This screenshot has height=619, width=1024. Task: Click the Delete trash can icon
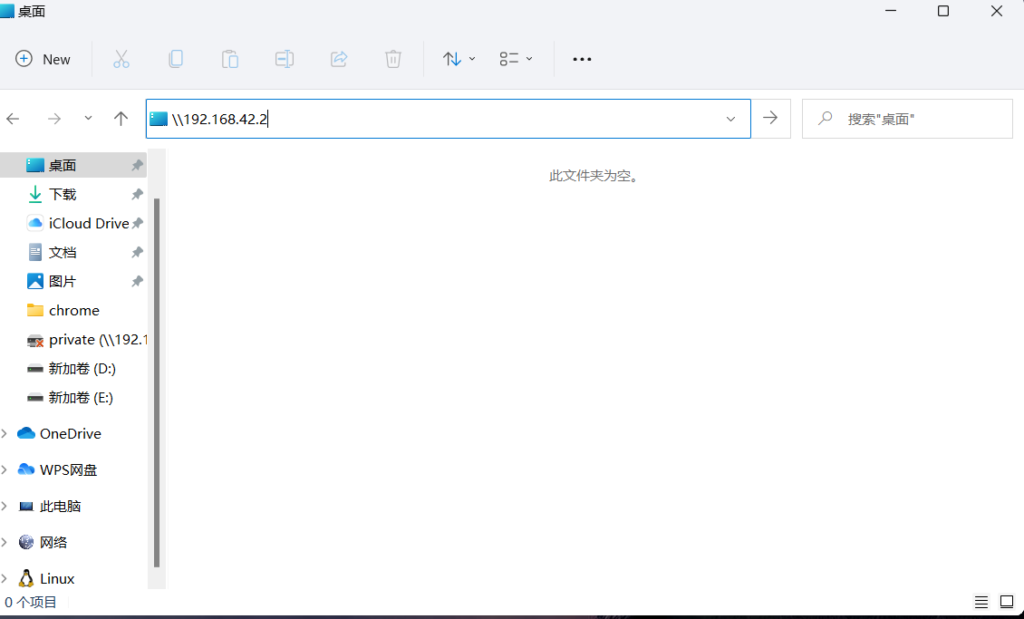click(393, 59)
